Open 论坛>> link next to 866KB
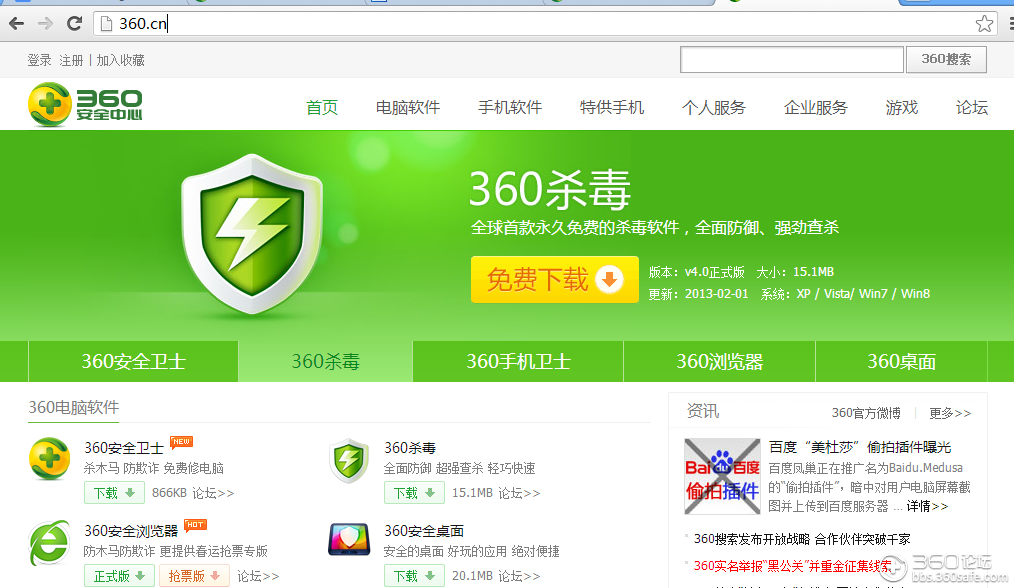 click(213, 493)
